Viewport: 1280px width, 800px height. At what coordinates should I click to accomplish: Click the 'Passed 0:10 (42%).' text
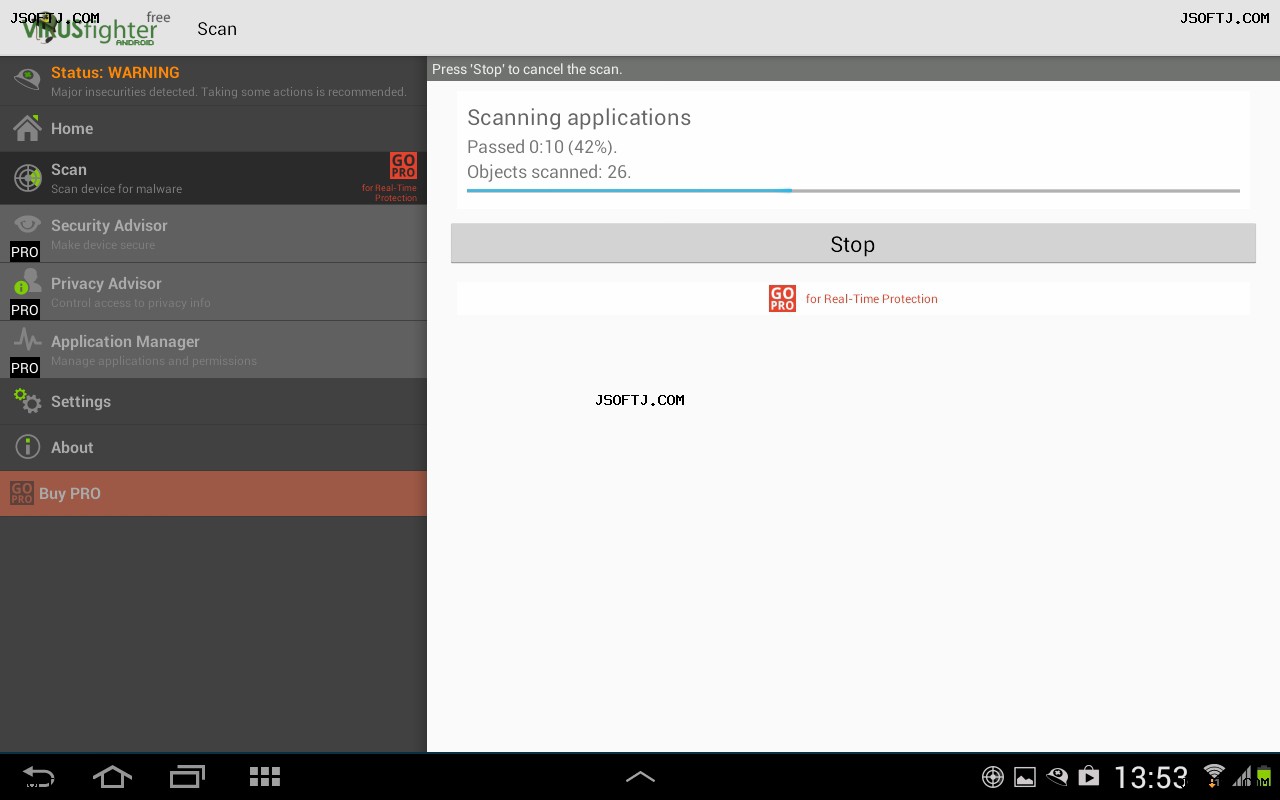[x=542, y=147]
